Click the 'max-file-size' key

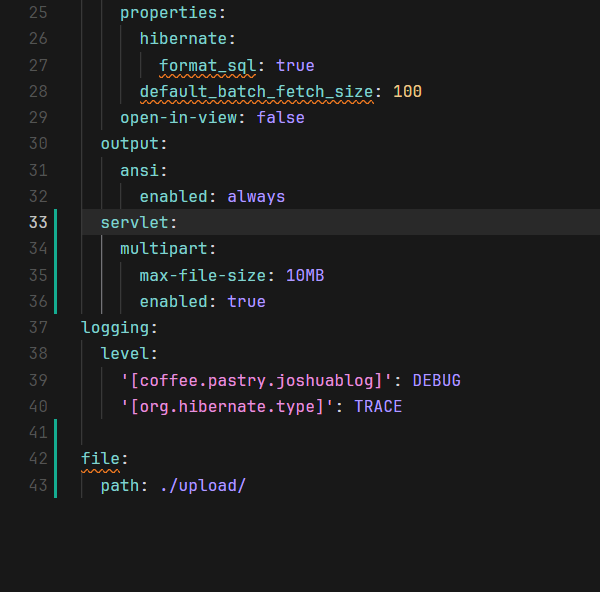click(x=202, y=276)
